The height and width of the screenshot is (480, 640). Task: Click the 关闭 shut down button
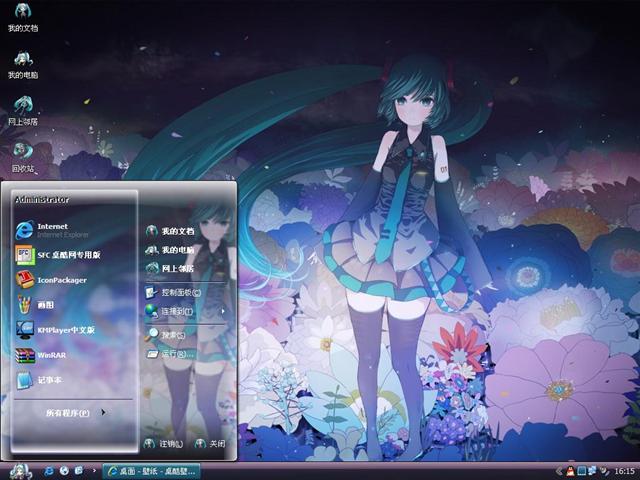pos(210,444)
